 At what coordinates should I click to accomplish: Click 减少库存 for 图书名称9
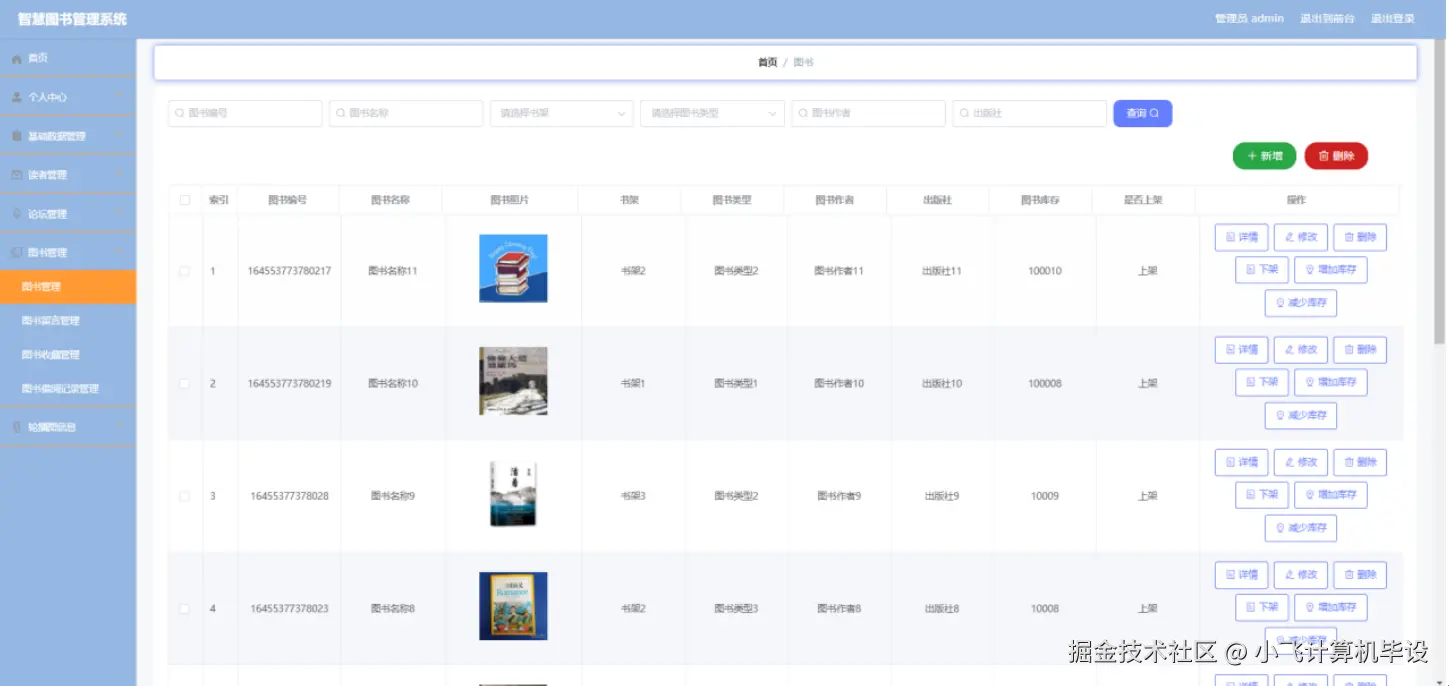pos(1300,528)
